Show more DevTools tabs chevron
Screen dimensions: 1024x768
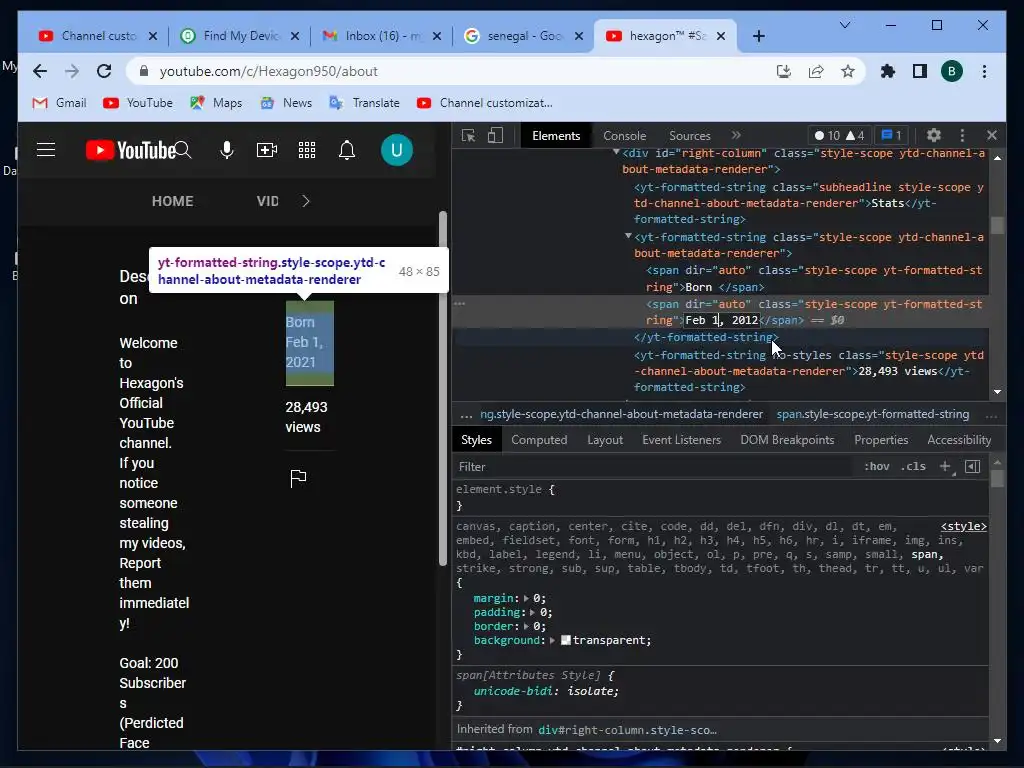point(736,135)
